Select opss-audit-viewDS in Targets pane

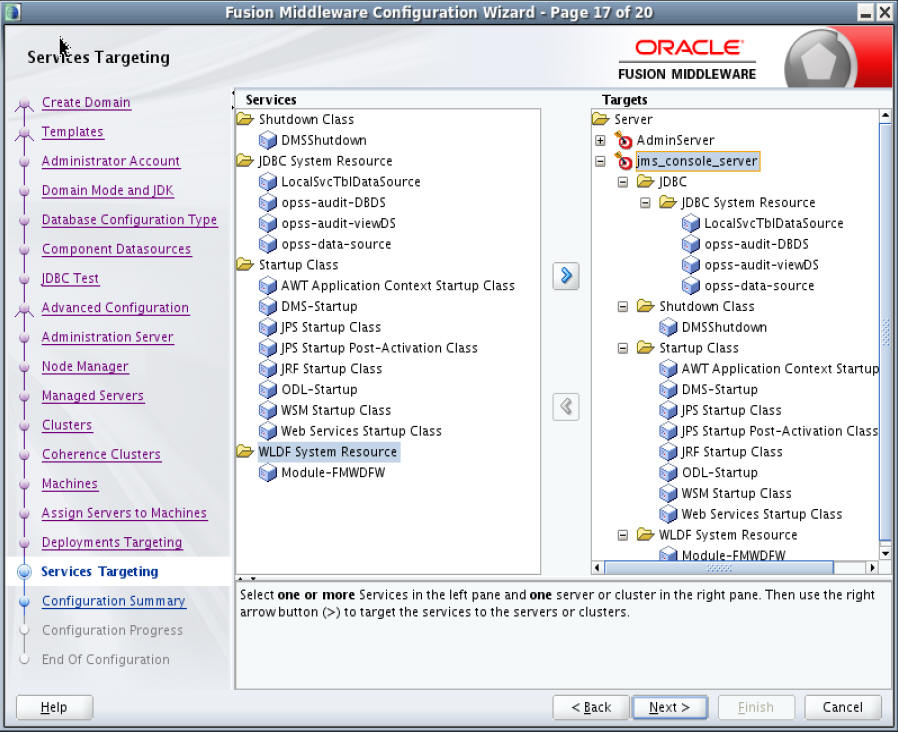pyautogui.click(x=761, y=265)
